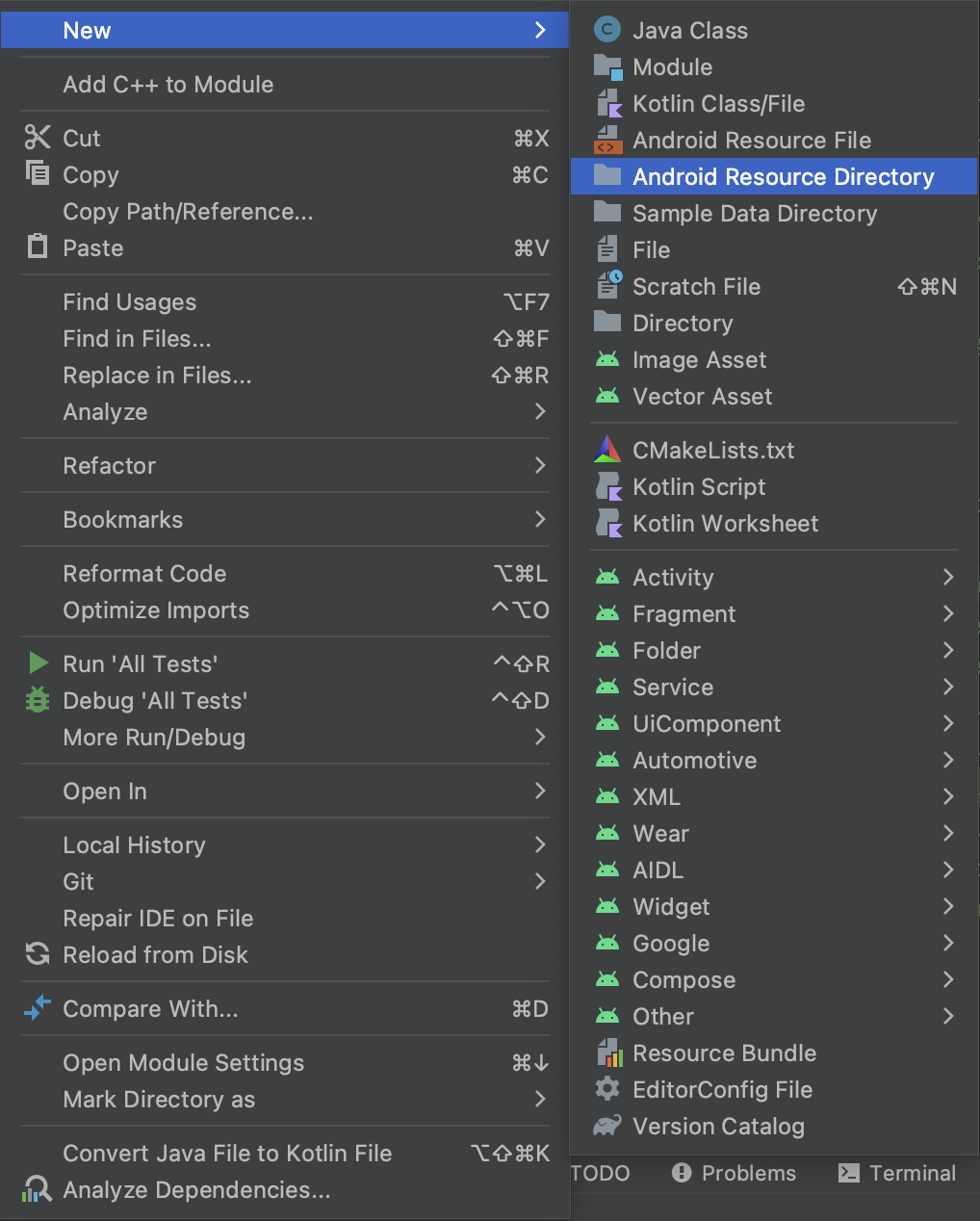Expand the Fragment submenu arrow
This screenshot has width=980, height=1221.
948,613
